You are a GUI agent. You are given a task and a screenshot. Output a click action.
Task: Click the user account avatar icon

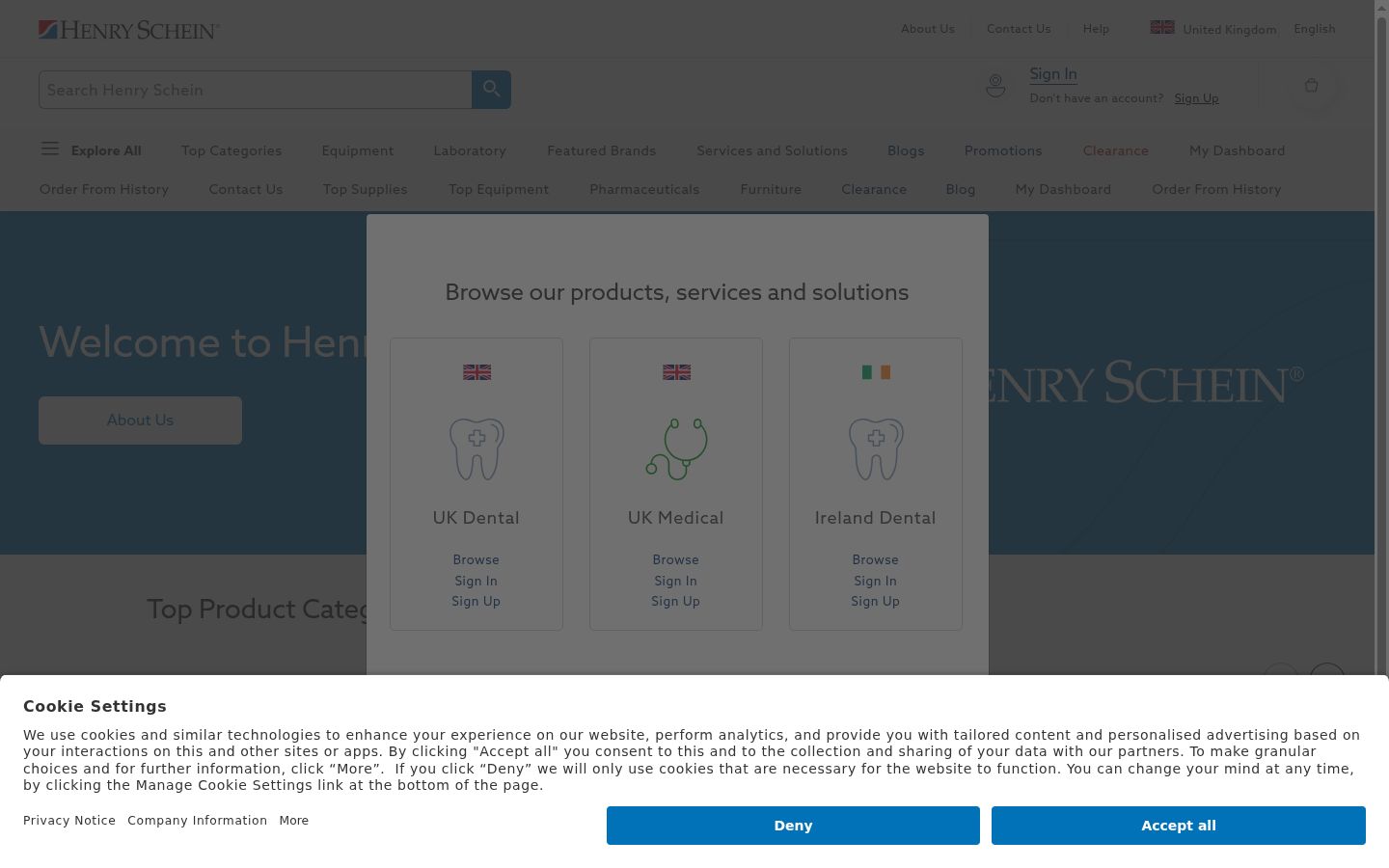[995, 86]
